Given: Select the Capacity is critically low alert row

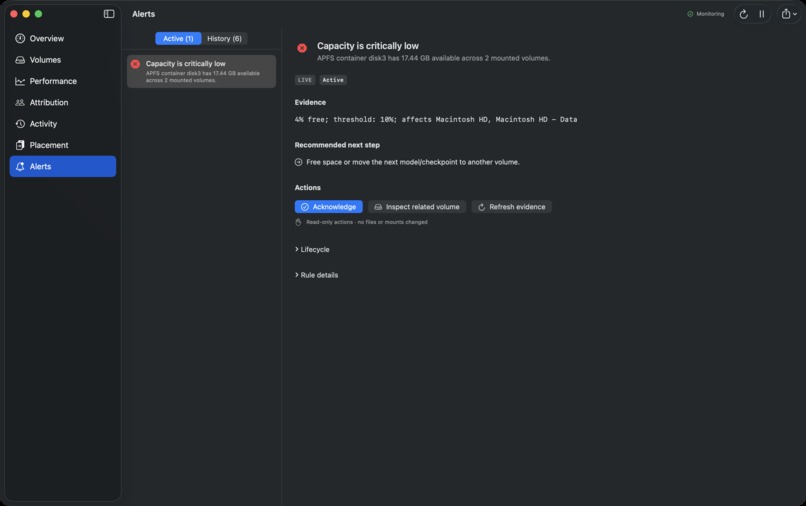Looking at the screenshot, I should [202, 71].
